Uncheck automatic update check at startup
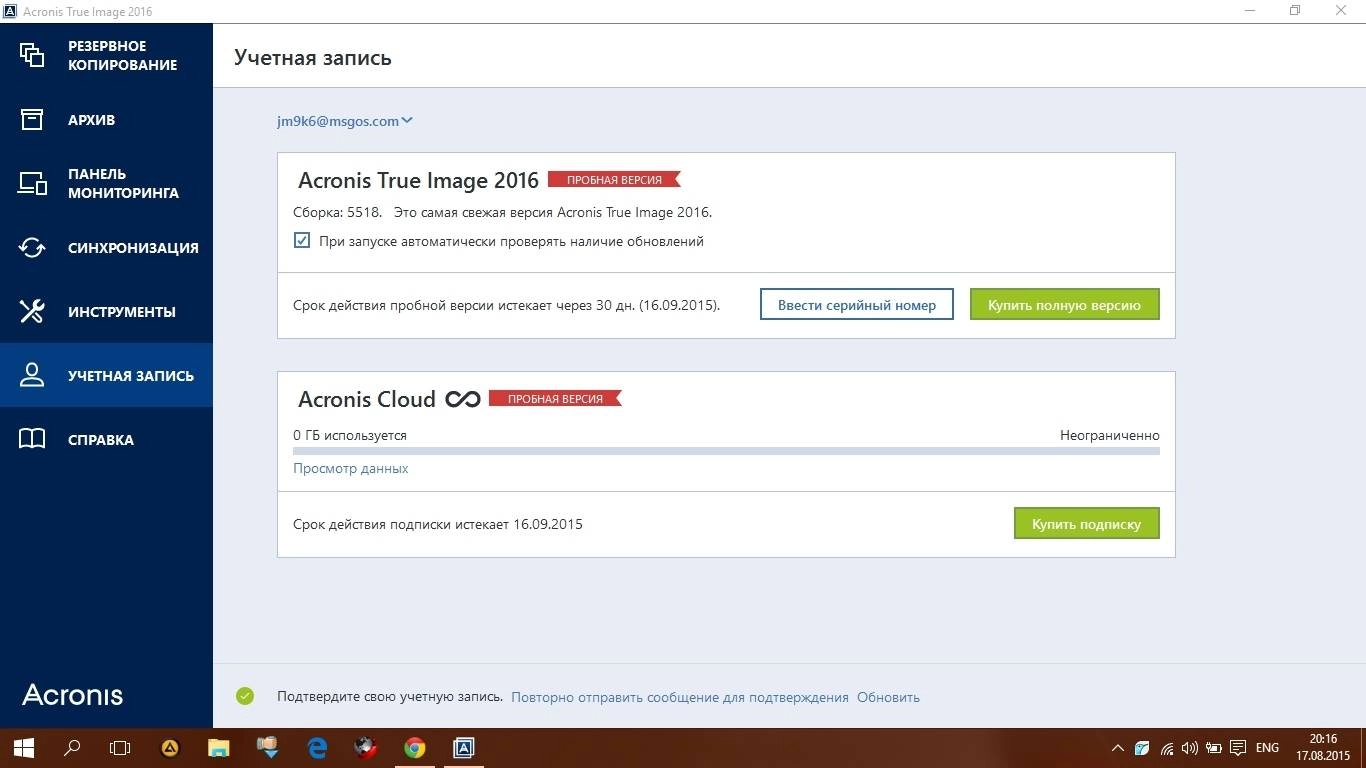Screen dimensions: 1366x768 click(x=302, y=240)
